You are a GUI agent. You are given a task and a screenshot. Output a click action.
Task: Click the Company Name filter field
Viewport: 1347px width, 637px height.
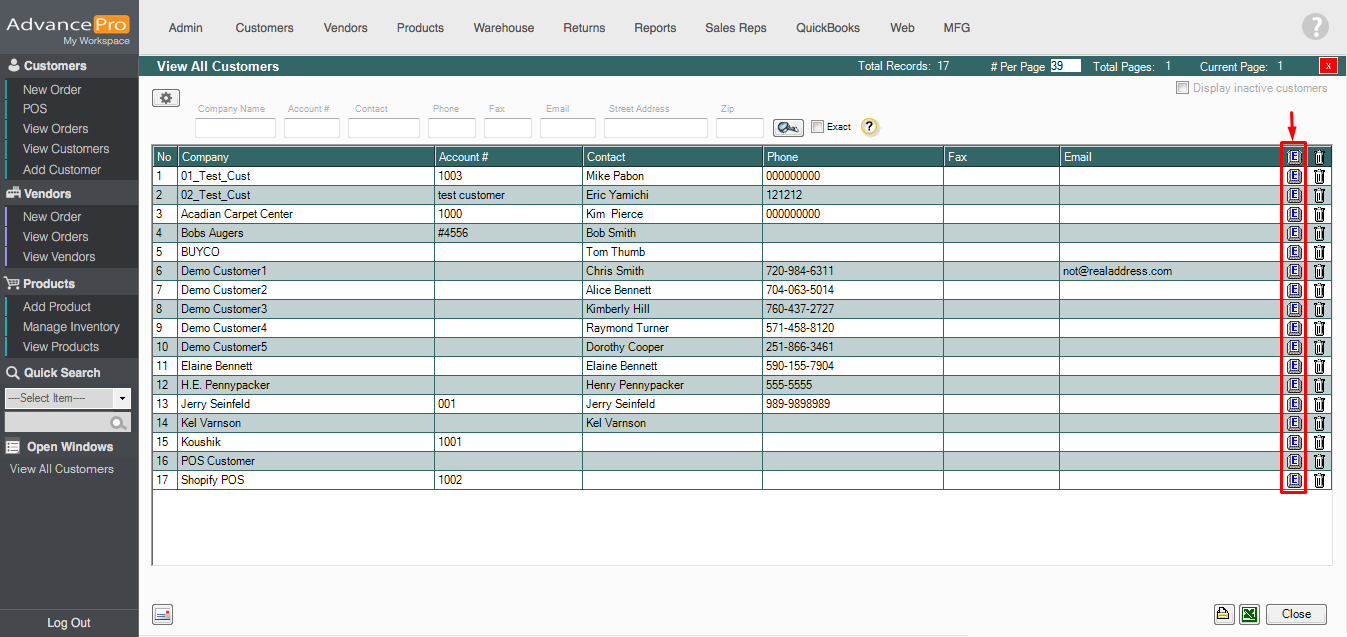coord(235,128)
